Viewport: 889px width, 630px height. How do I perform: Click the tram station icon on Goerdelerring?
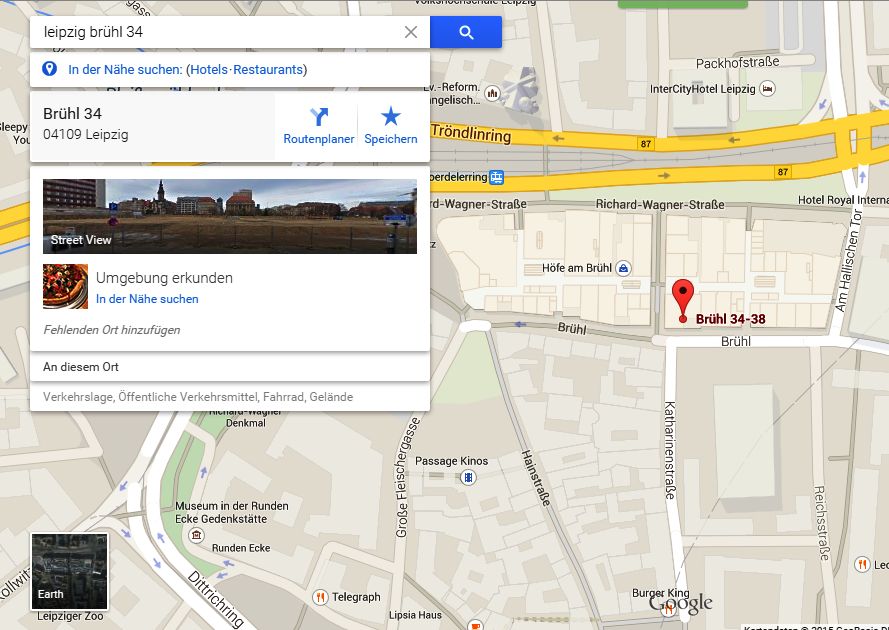497,177
